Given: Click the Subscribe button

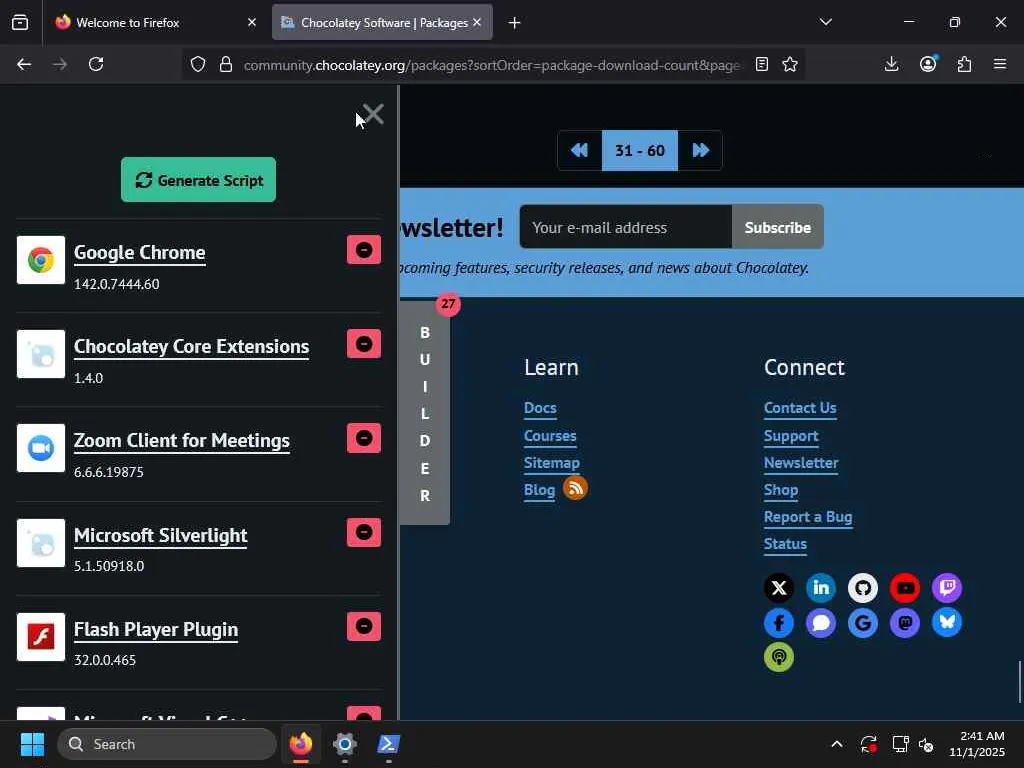Looking at the screenshot, I should tap(778, 227).
